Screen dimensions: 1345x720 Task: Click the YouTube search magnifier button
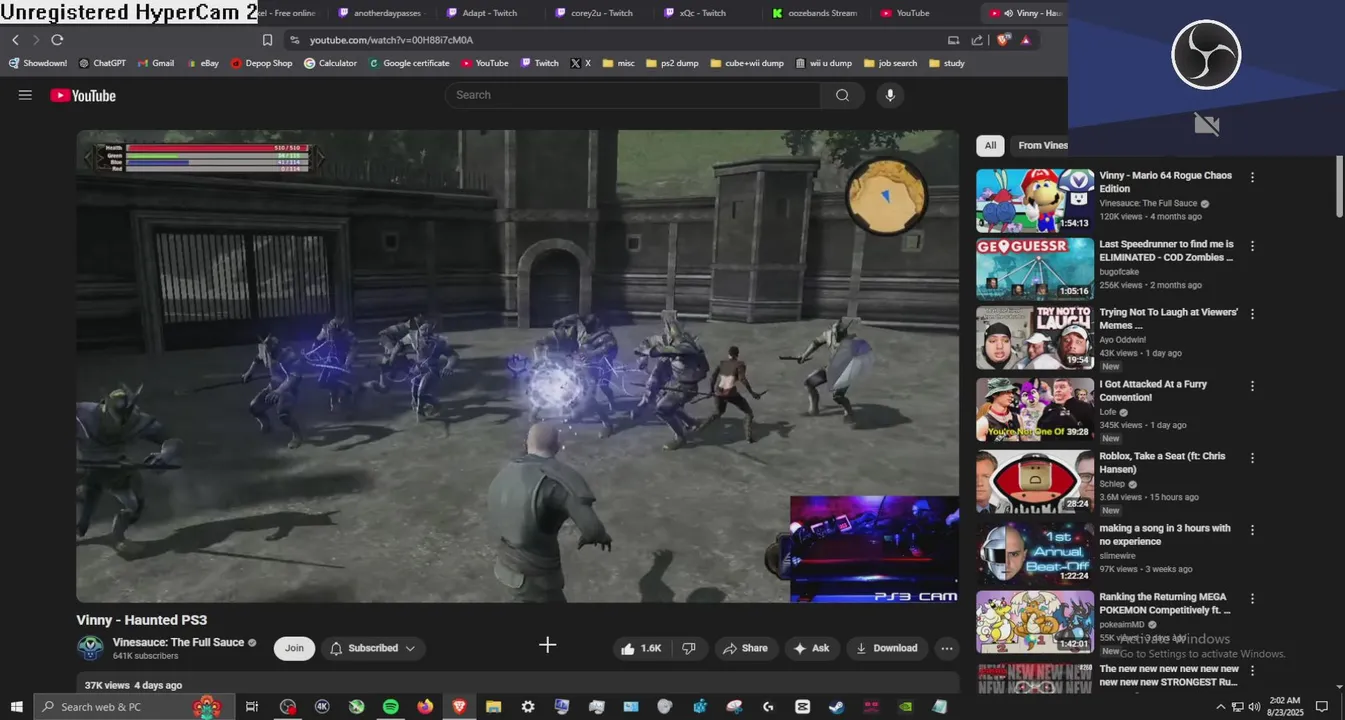click(x=842, y=95)
